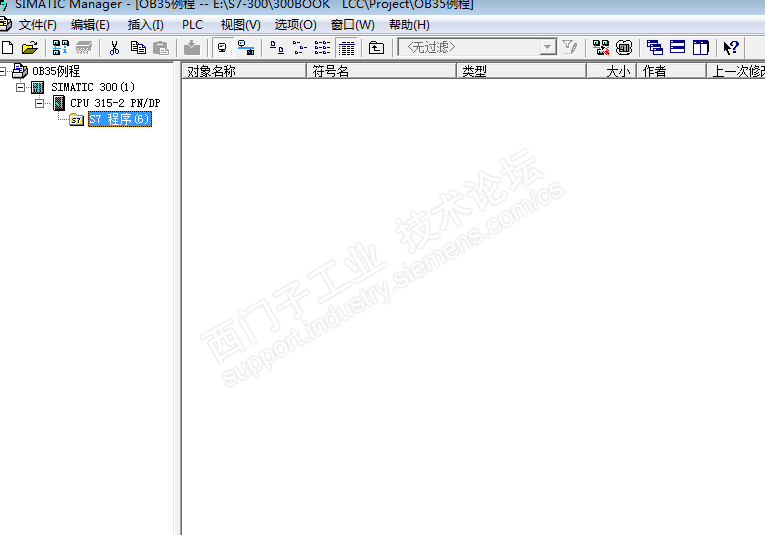Cut selection with the scissors icon
The height and width of the screenshot is (535, 765).
point(115,48)
